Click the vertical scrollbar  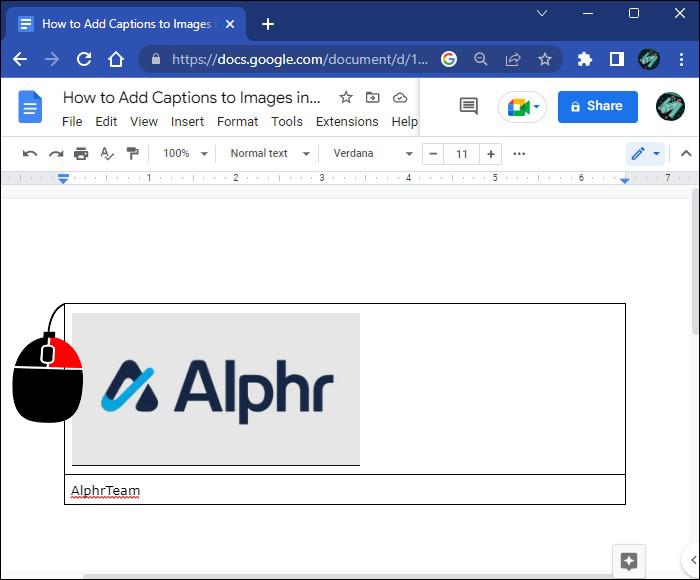tap(694, 261)
